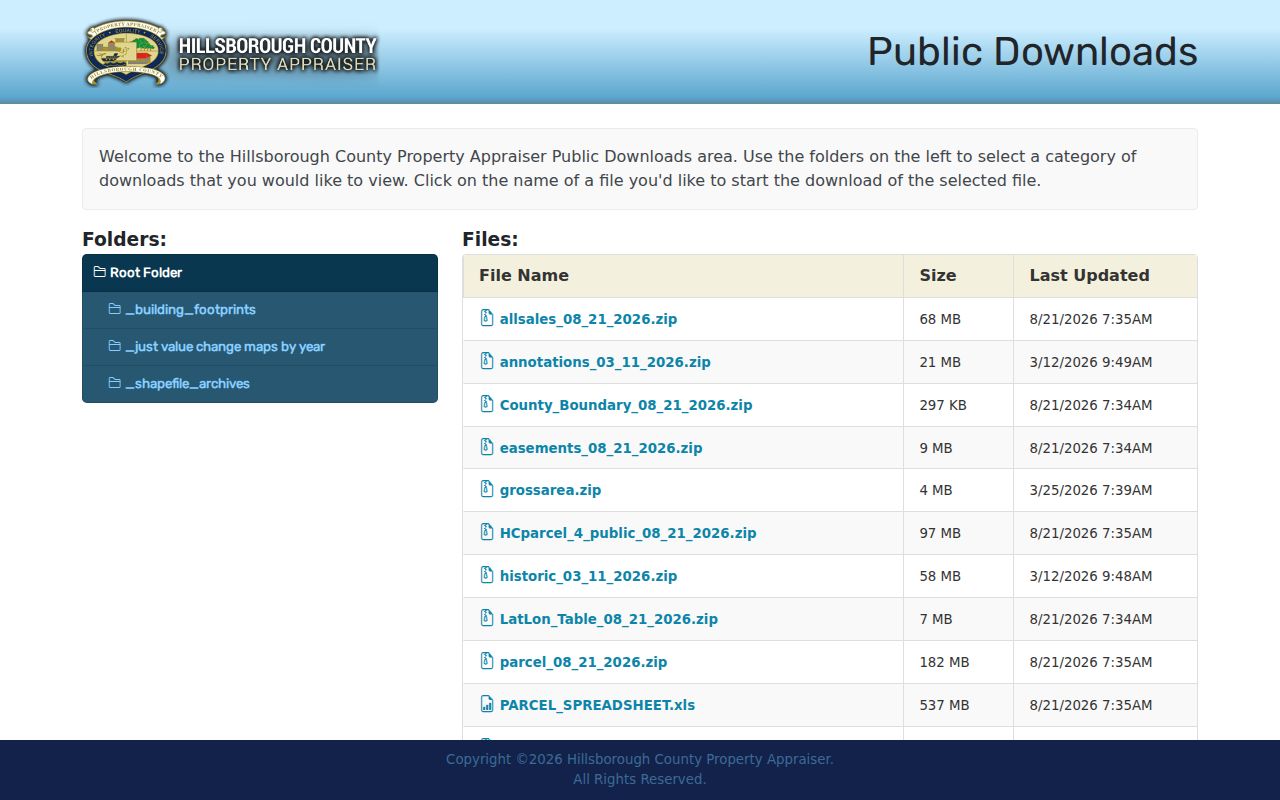Click the File Name column header
This screenshot has height=800, width=1280.
683,276
